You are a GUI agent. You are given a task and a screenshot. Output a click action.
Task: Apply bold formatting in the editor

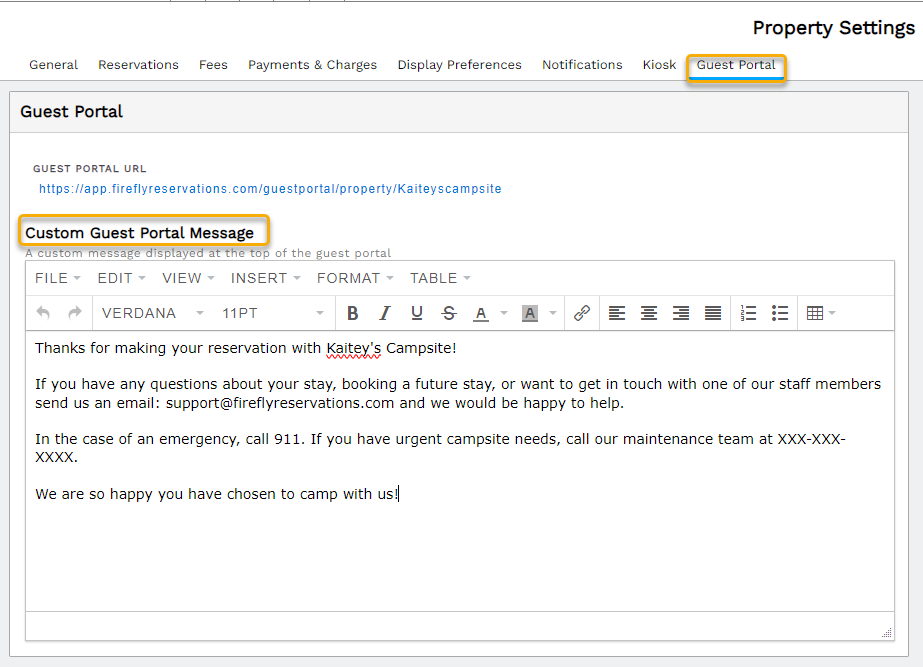click(352, 313)
